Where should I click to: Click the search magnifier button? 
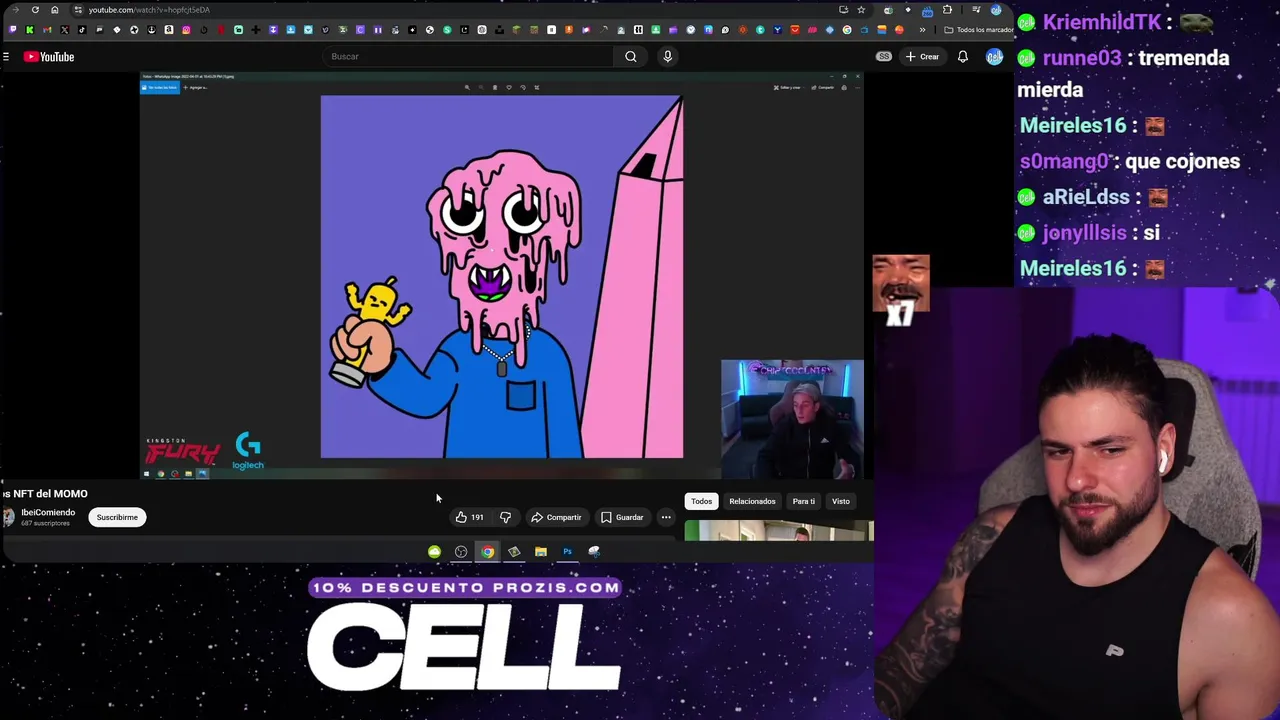631,57
